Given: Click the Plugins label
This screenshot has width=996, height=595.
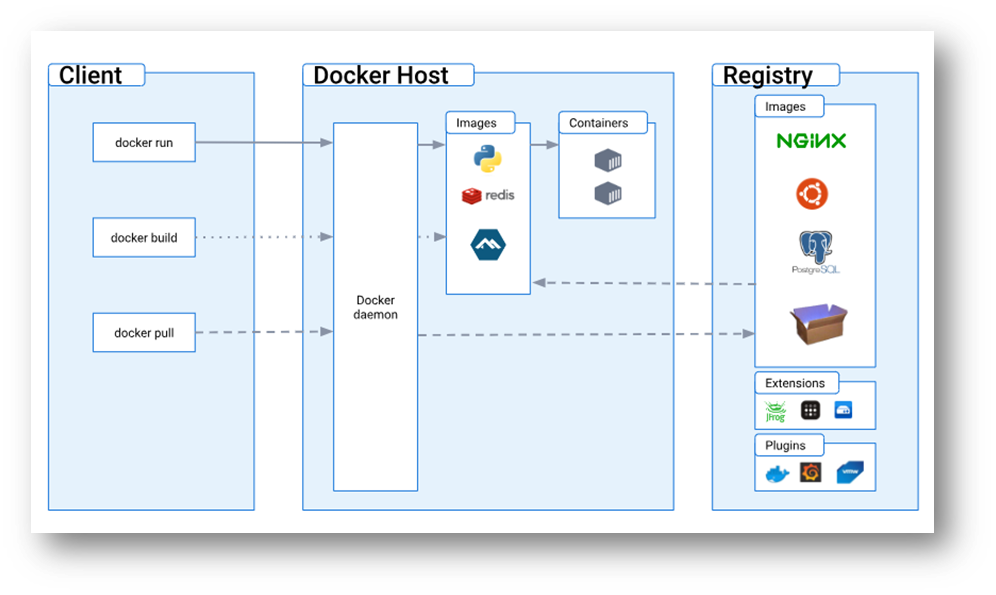Looking at the screenshot, I should pos(785,445).
